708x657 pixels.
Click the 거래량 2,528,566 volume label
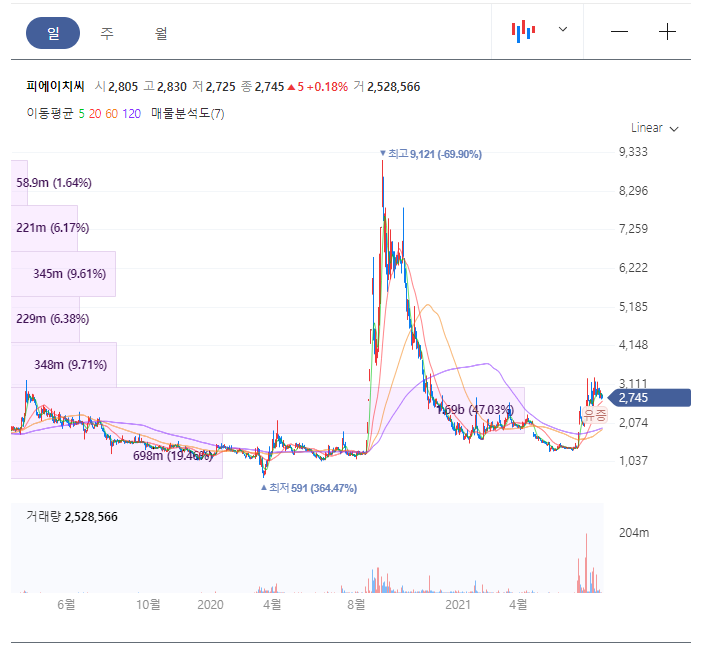click(x=72, y=517)
